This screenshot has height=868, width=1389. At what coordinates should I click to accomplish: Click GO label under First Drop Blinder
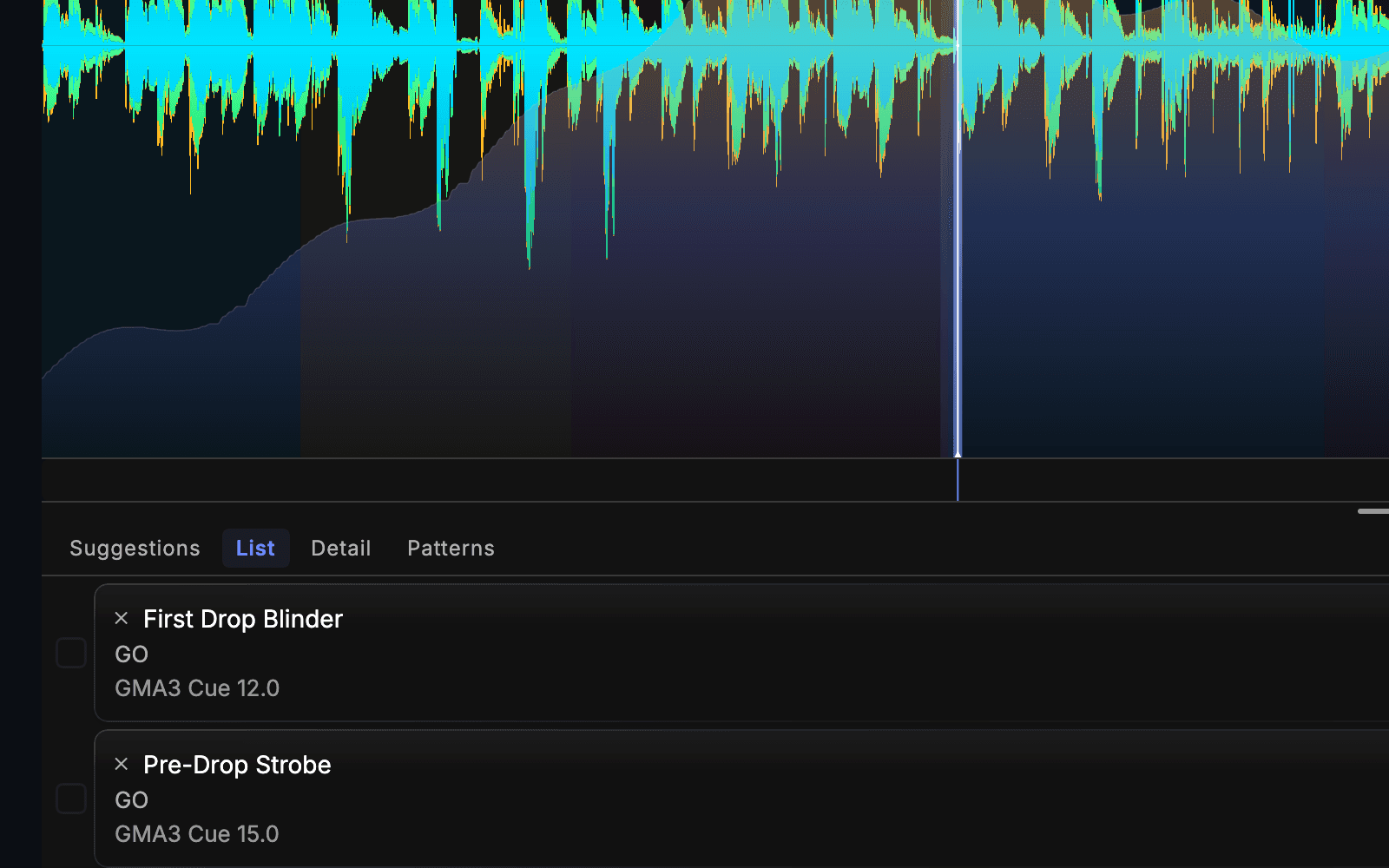click(132, 654)
